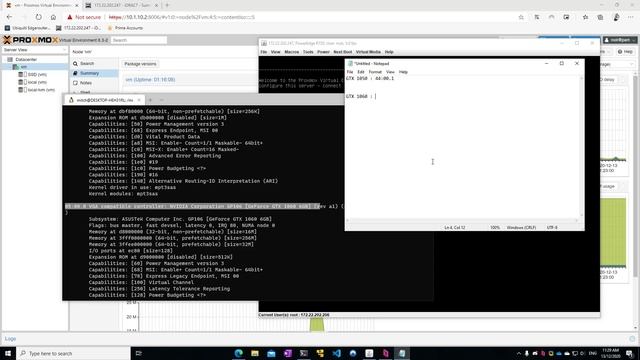
Task: Open the terminal app on taskbar
Action: pos(304,353)
